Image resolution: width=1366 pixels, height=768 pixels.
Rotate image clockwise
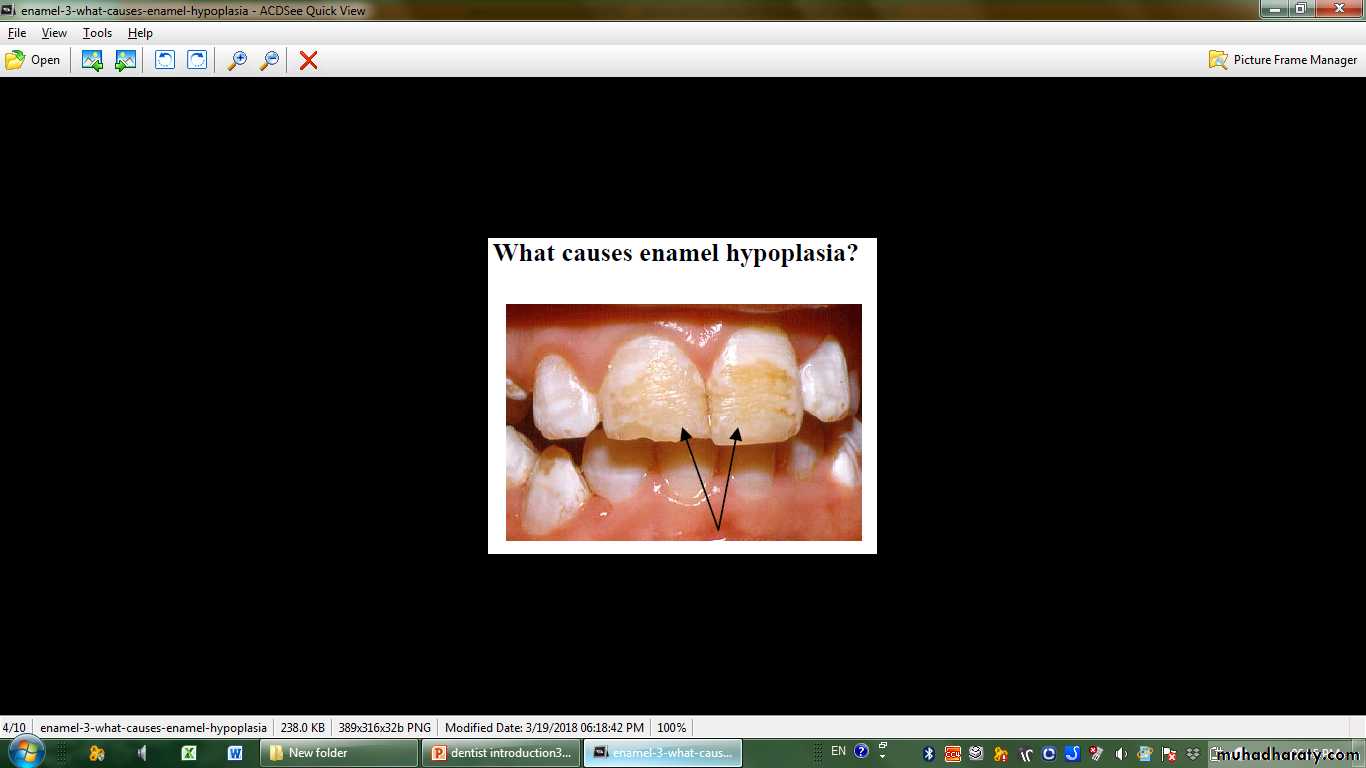coord(198,60)
